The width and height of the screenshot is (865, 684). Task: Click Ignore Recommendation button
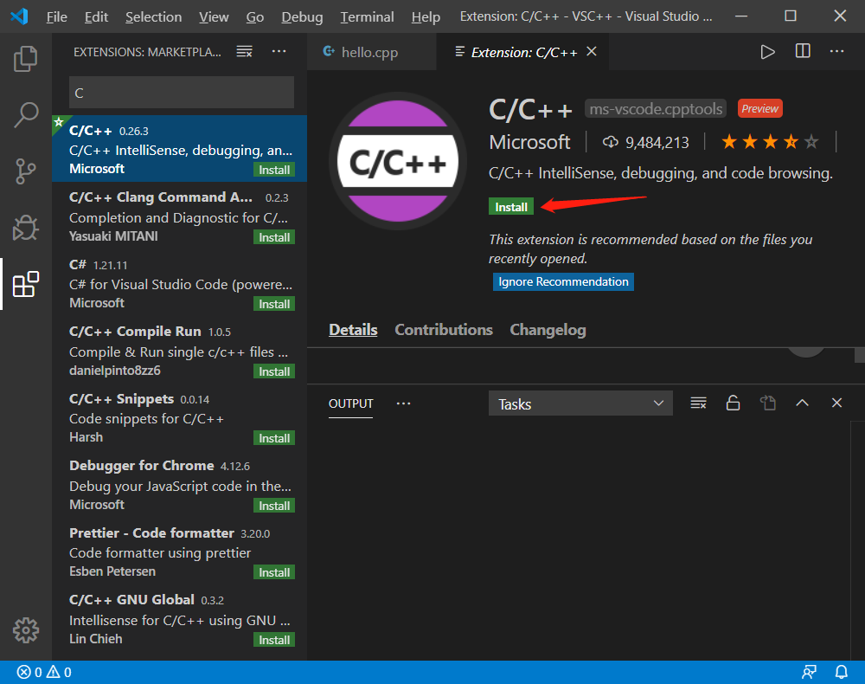[x=563, y=282]
